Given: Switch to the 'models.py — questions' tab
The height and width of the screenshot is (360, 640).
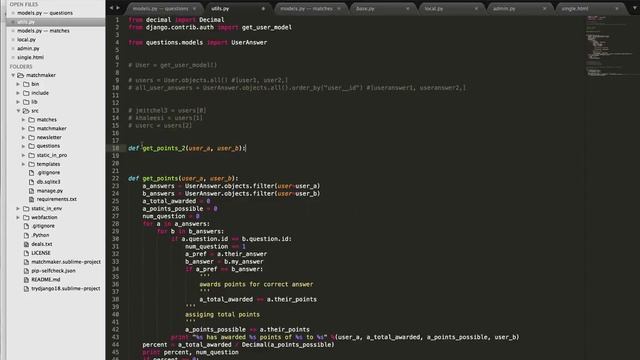Looking at the screenshot, I should pos(160,9).
